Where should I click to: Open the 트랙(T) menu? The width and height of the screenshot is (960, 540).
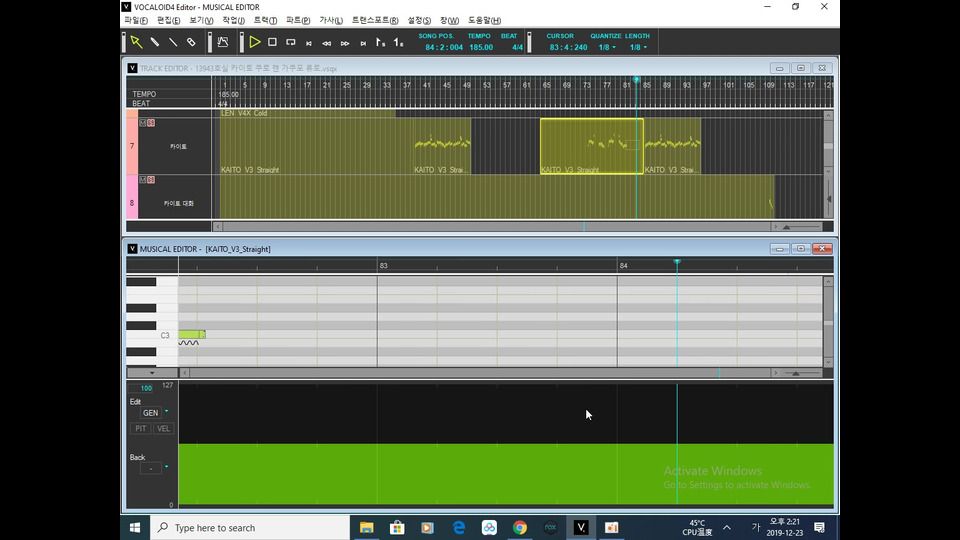coord(265,20)
